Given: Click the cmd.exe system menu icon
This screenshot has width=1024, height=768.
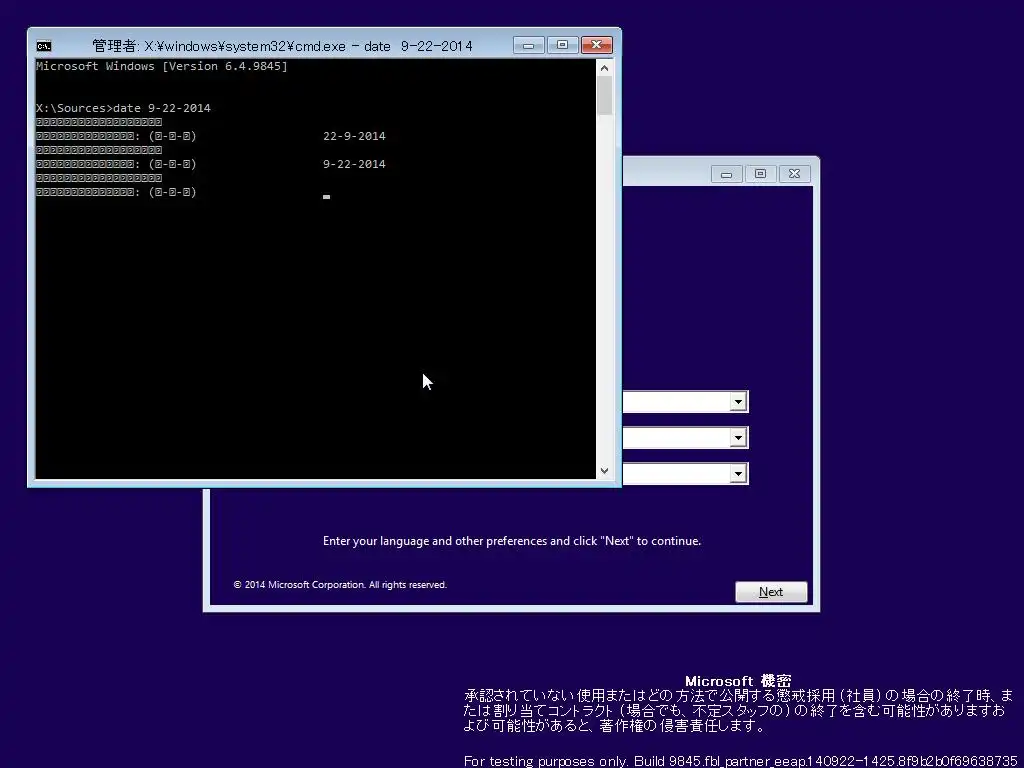Looking at the screenshot, I should coord(44,46).
